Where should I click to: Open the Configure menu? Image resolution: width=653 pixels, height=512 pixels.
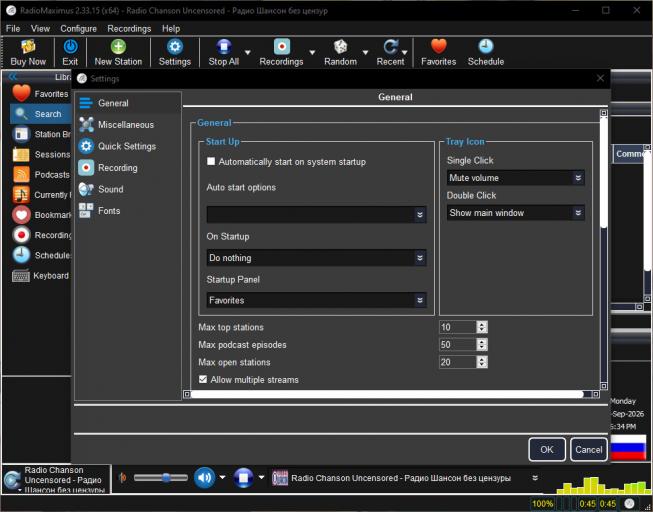(78, 28)
